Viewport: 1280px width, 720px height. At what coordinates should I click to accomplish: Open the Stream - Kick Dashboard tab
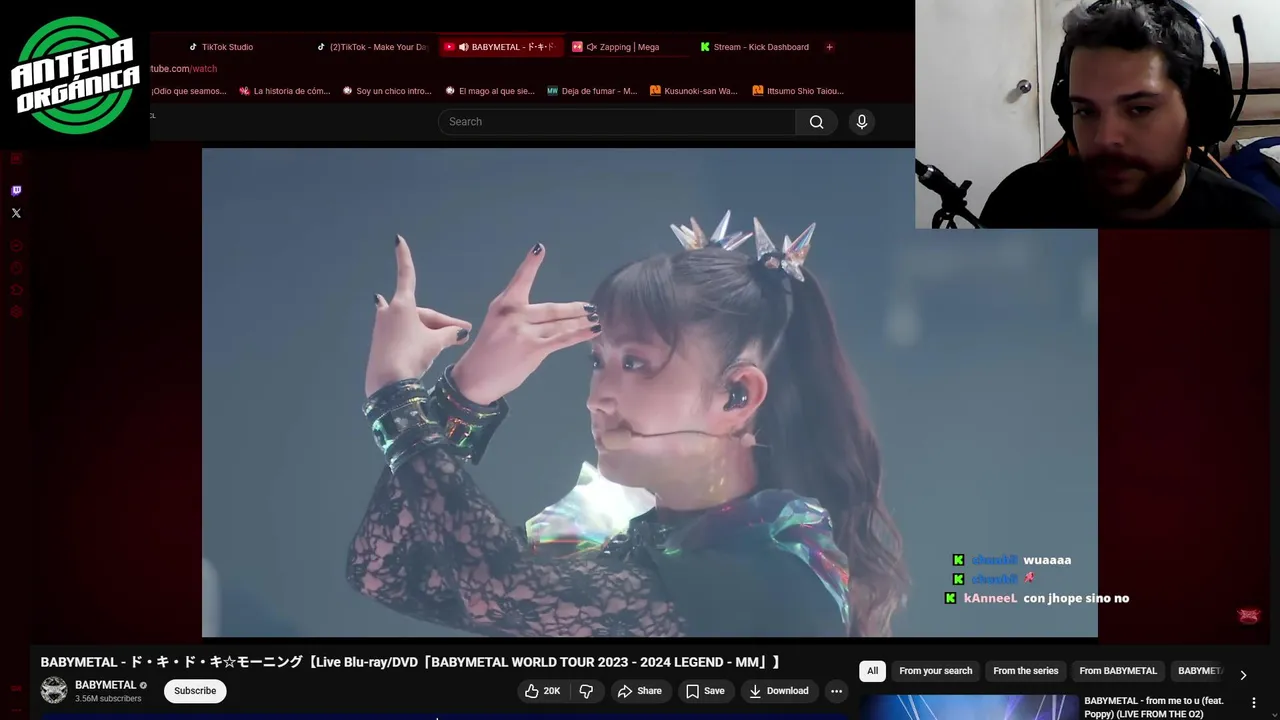pos(755,47)
